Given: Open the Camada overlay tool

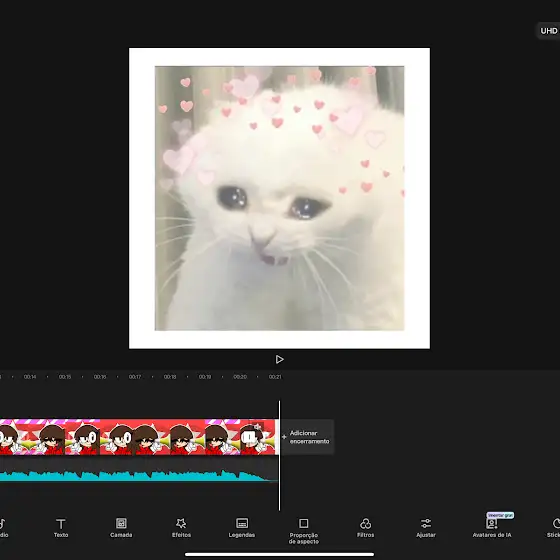Looking at the screenshot, I should [x=121, y=528].
